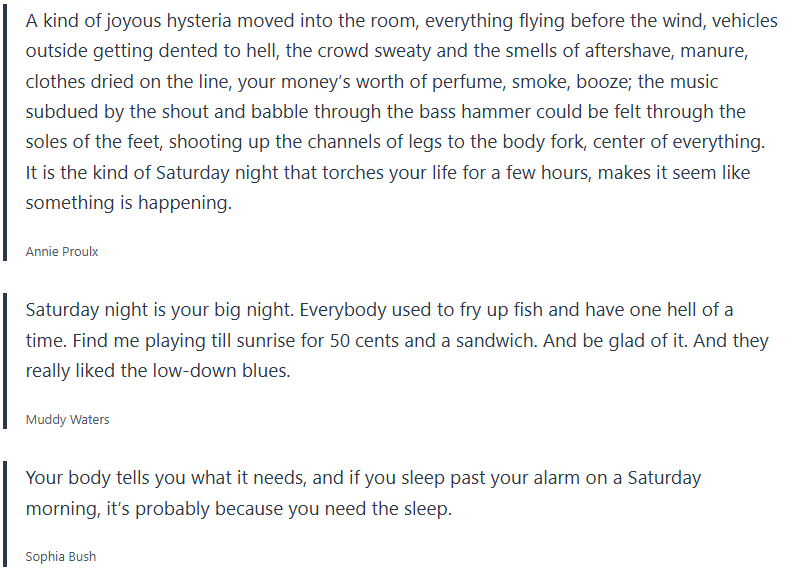Click the left border bar of Sophia Bush quote
The height and width of the screenshot is (572, 806).
tap(6, 512)
